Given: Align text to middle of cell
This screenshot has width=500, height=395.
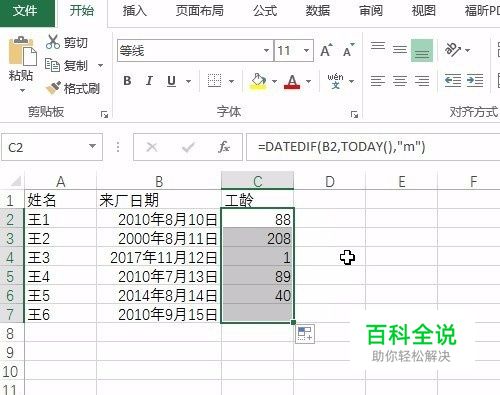Looking at the screenshot, I should [400, 50].
